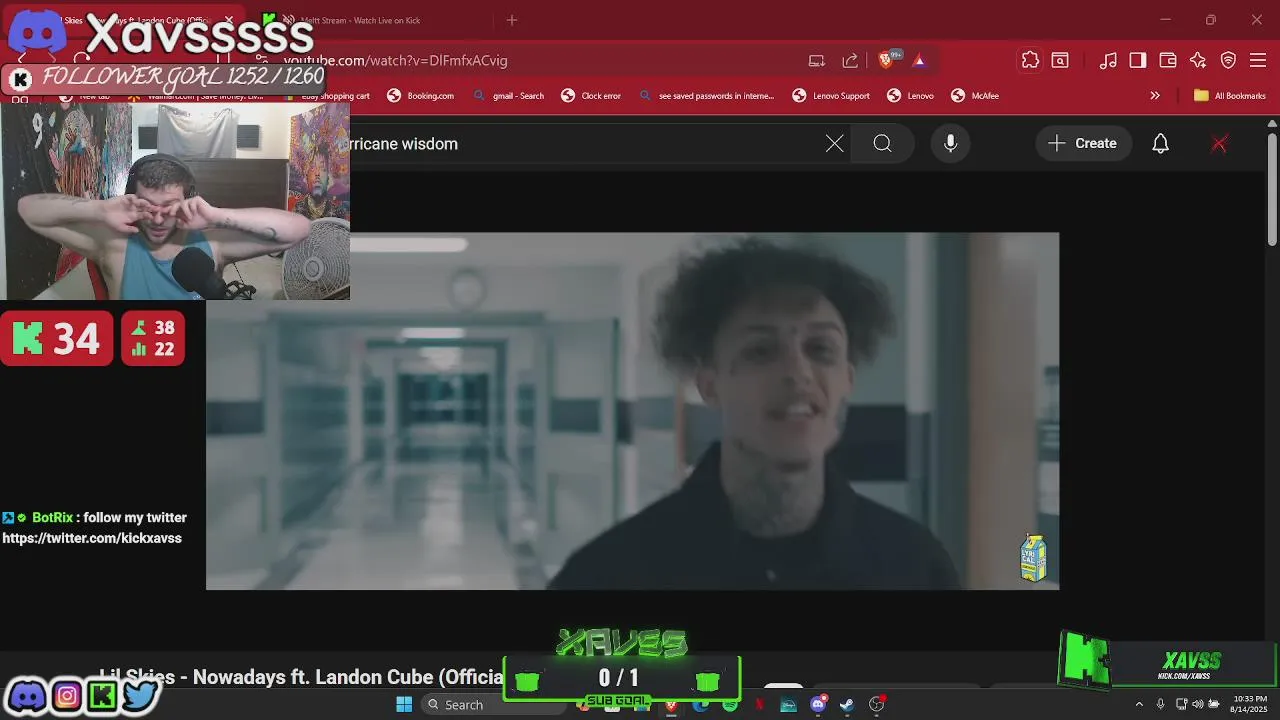Show hidden system tray icons chevron

(1138, 705)
